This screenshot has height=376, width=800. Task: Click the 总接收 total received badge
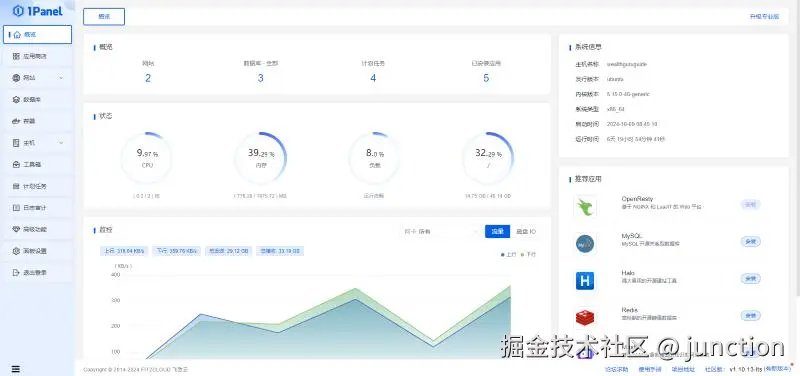click(280, 251)
